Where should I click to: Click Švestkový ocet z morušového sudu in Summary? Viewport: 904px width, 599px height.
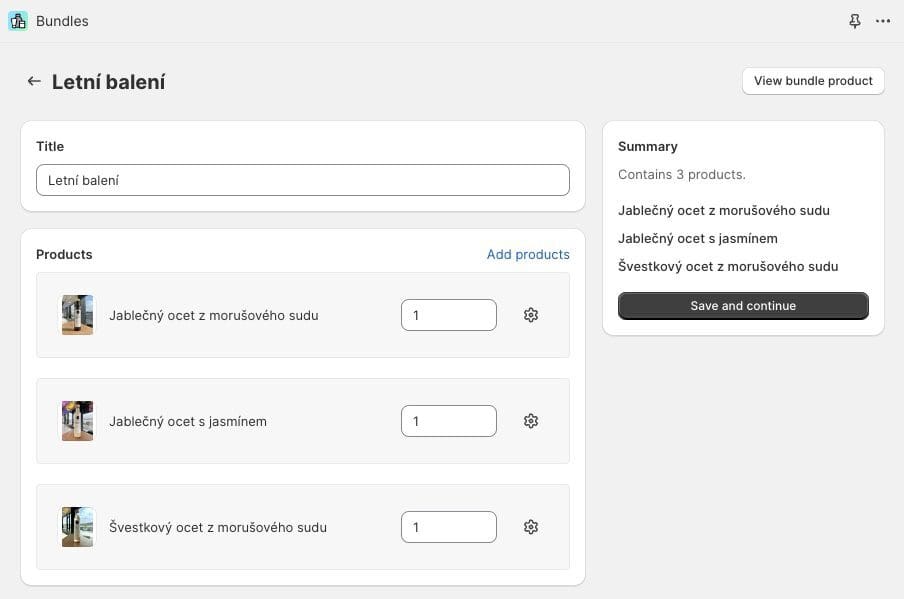coord(727,267)
